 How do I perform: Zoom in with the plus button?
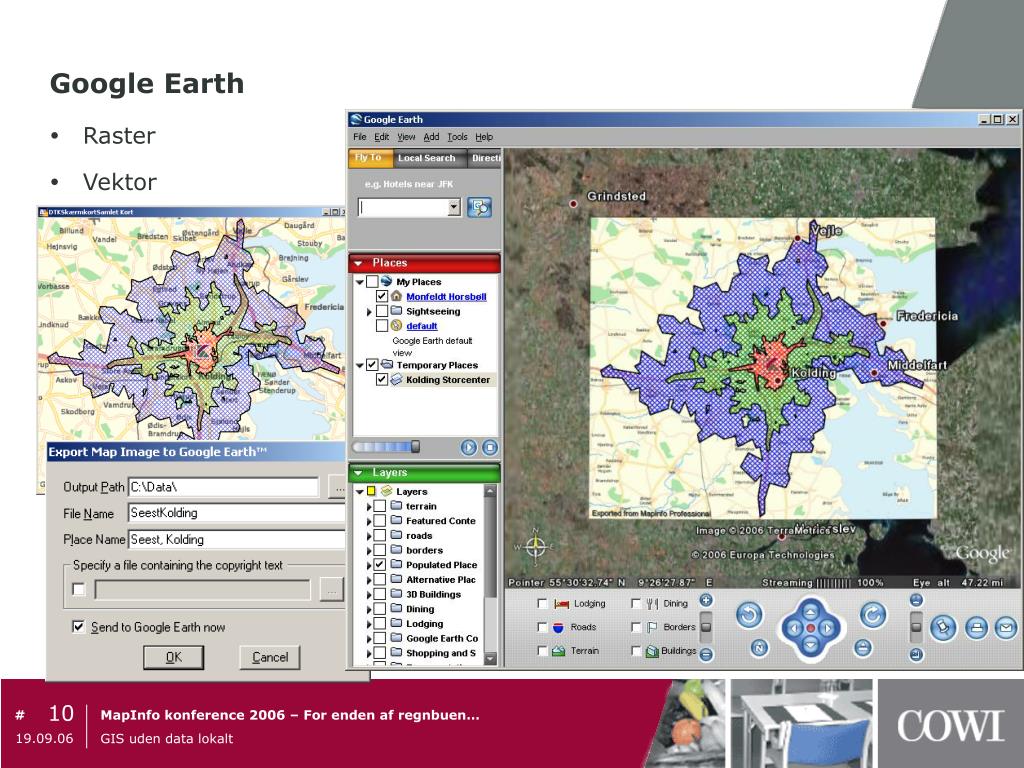point(706,600)
